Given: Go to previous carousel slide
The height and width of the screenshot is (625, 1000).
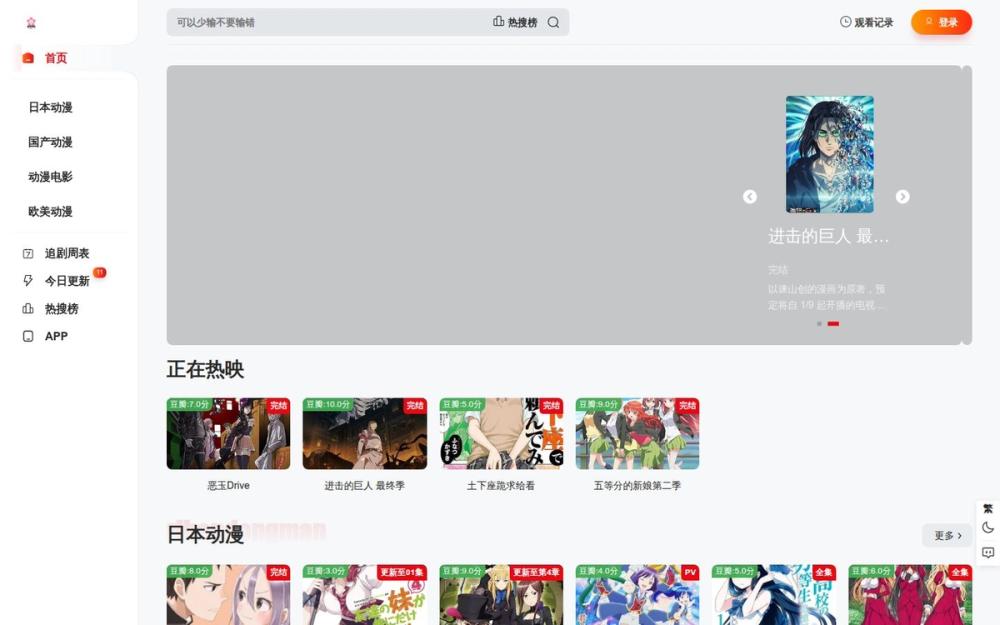Looking at the screenshot, I should [x=750, y=196].
